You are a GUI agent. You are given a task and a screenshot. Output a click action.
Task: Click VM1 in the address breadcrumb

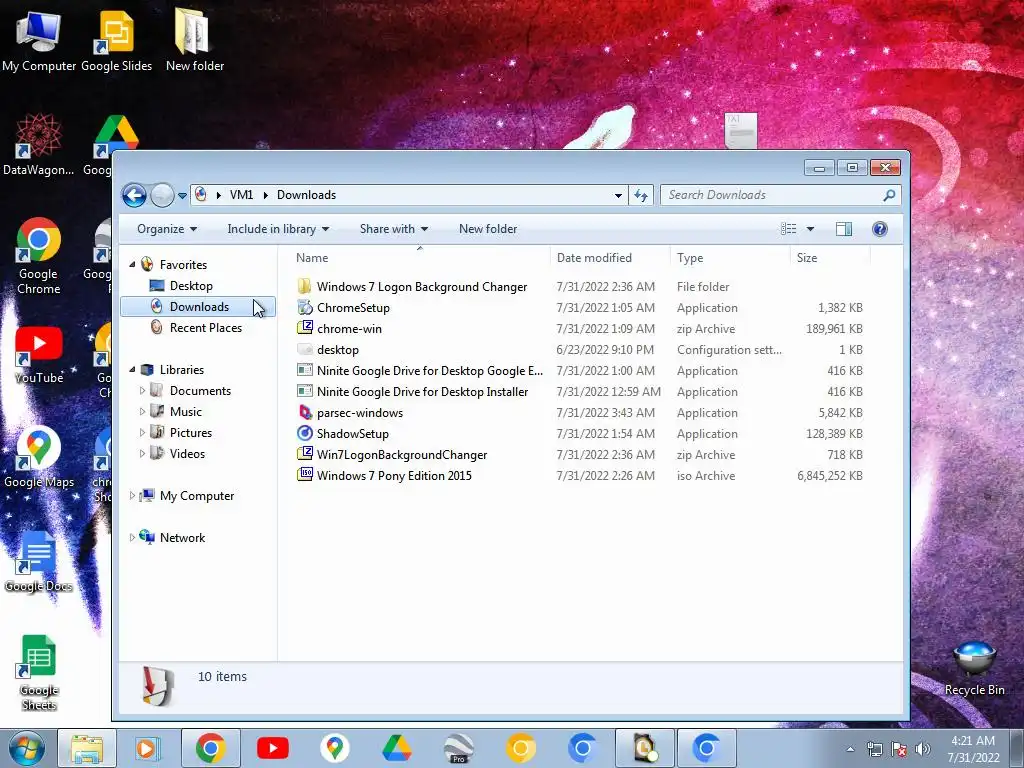coord(241,195)
